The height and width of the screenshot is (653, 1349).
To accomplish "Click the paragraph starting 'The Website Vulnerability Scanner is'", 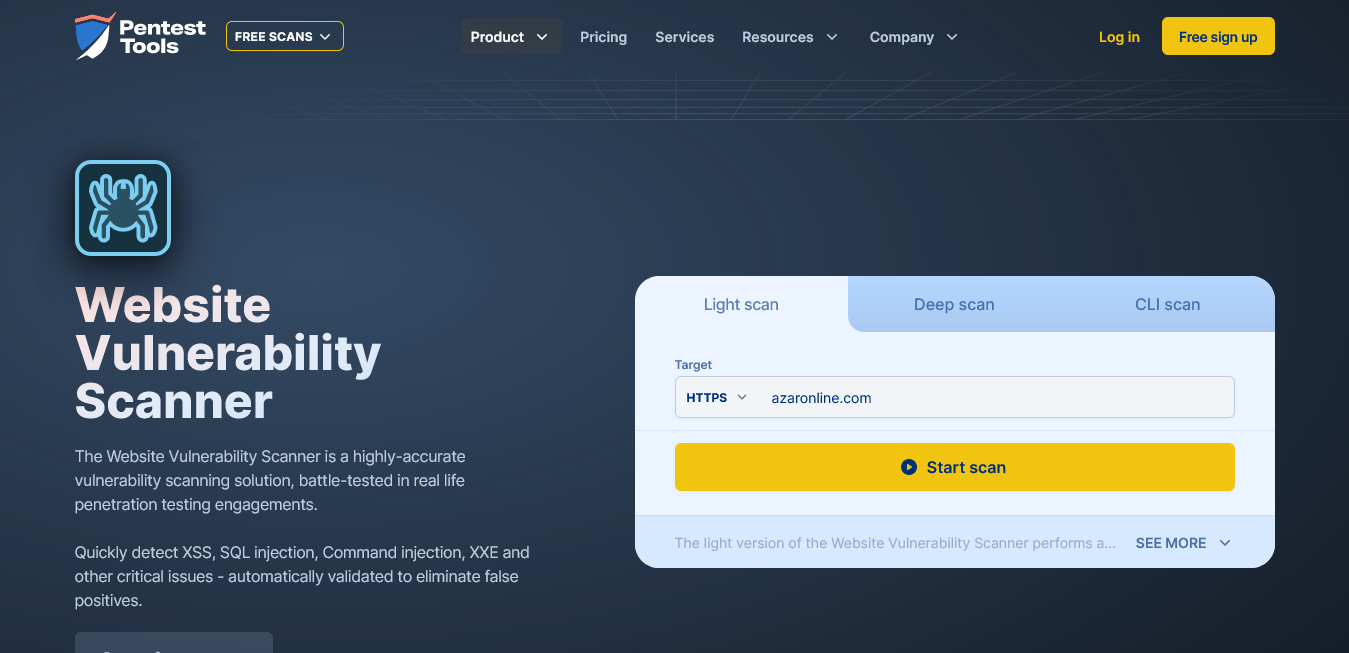I will pyautogui.click(x=270, y=480).
